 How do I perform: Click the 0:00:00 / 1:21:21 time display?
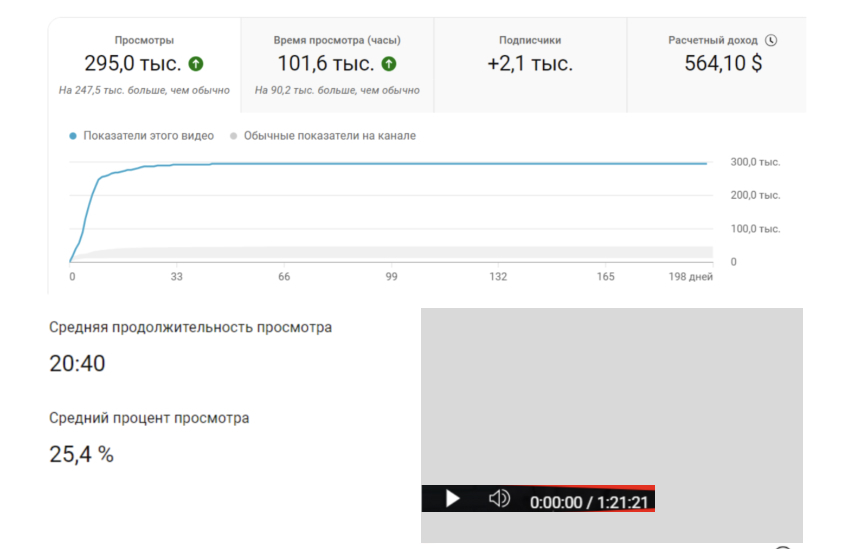[589, 502]
